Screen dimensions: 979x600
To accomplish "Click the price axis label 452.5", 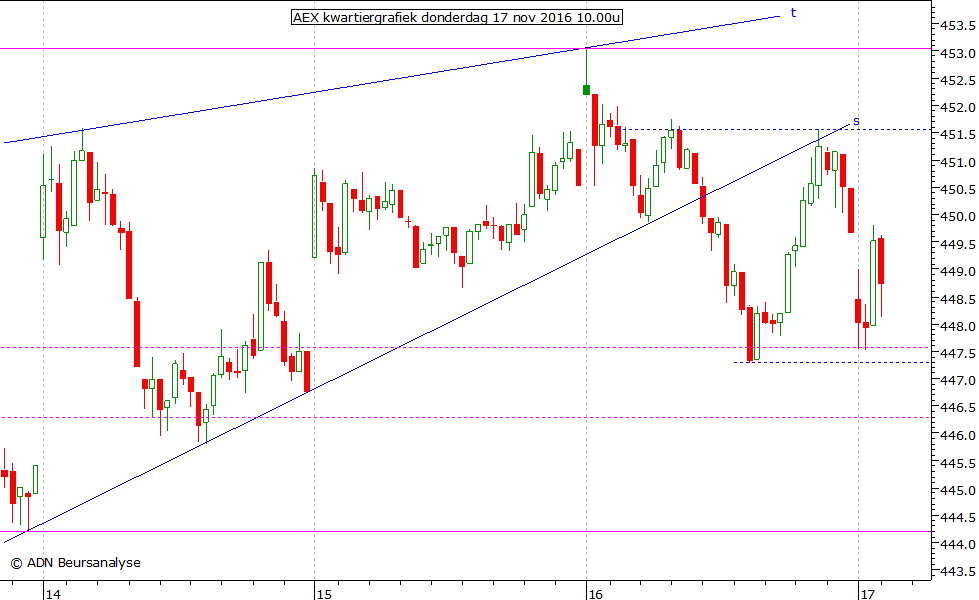I will [958, 81].
